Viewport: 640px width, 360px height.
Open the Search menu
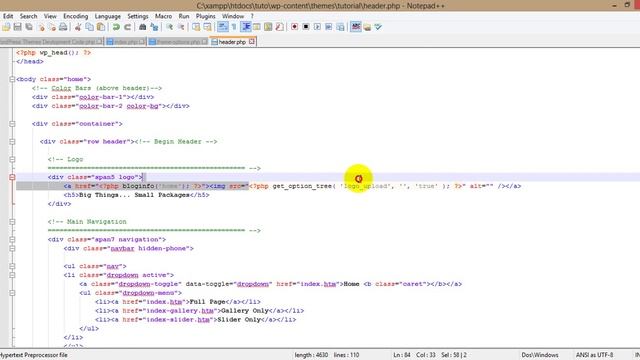coord(29,16)
